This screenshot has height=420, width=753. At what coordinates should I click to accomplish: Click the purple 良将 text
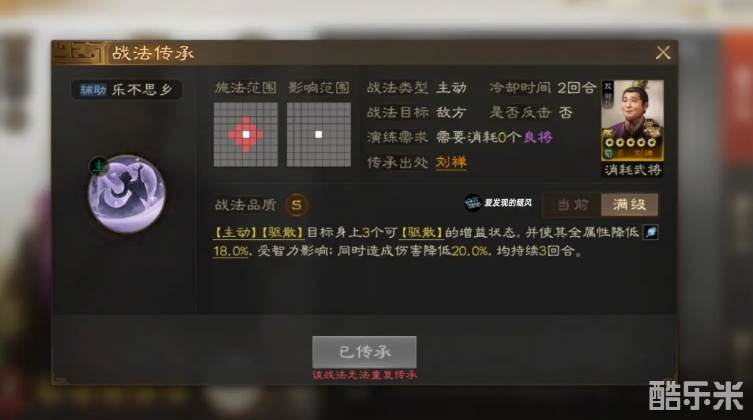point(538,137)
